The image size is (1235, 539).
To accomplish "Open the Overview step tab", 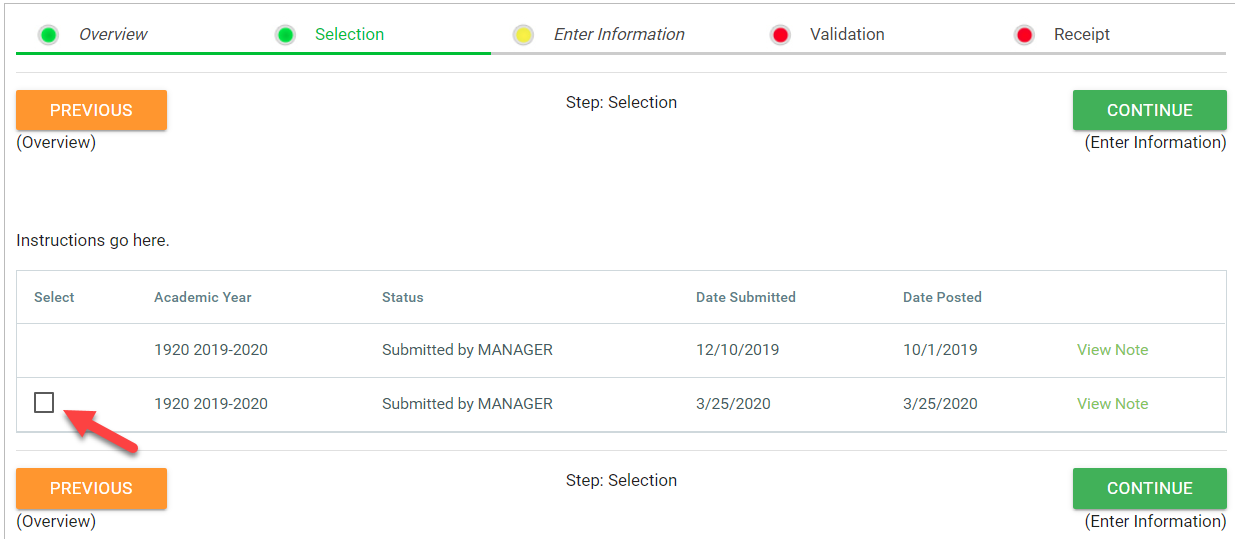I will tap(113, 35).
